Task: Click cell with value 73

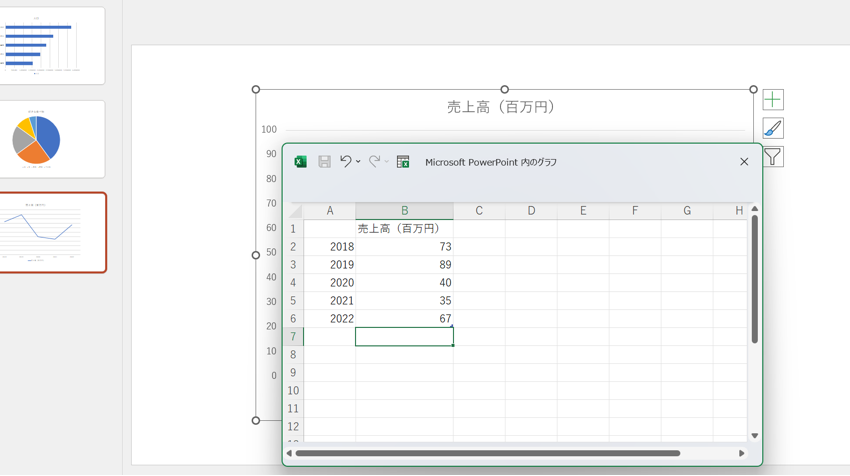Action: (x=404, y=247)
